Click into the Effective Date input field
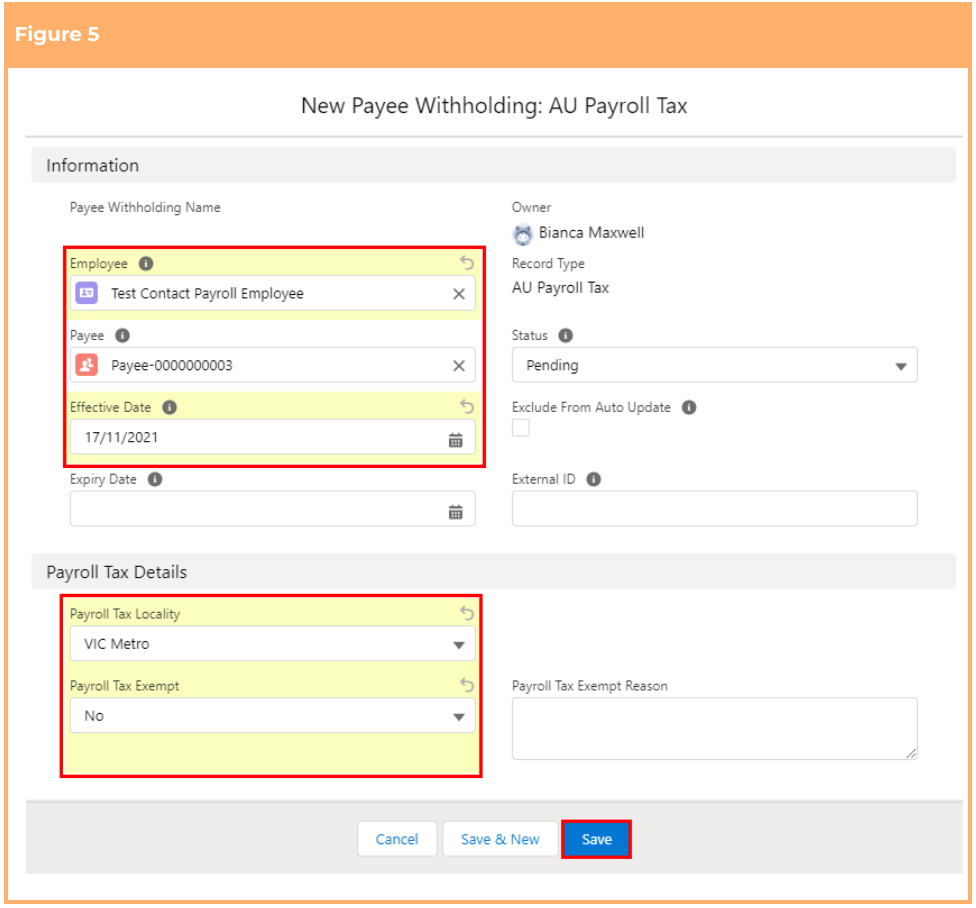 [x=273, y=438]
